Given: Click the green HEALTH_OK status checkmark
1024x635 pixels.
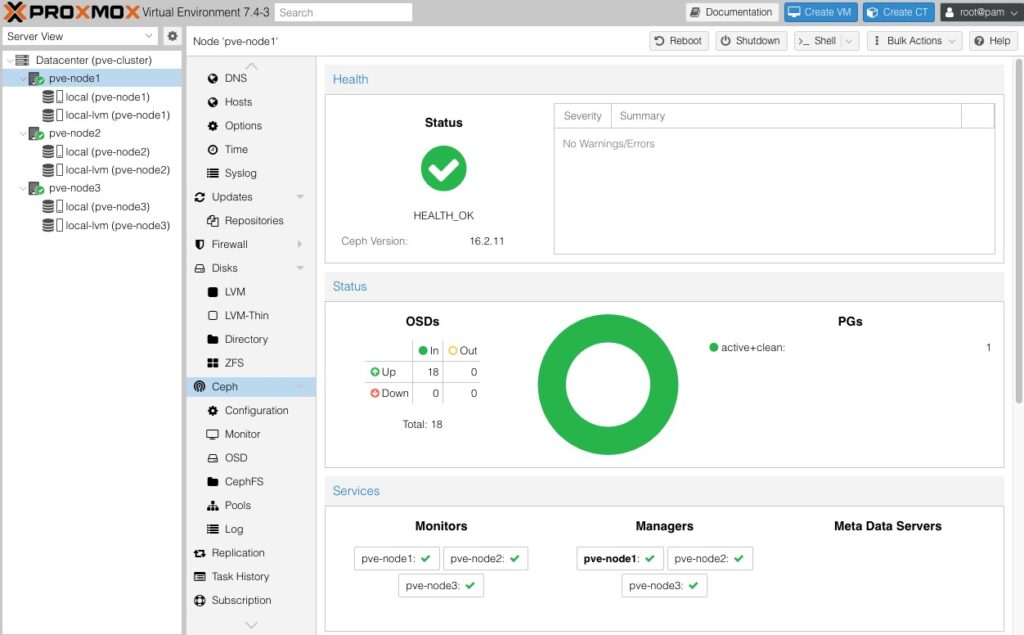Looking at the screenshot, I should point(443,169).
